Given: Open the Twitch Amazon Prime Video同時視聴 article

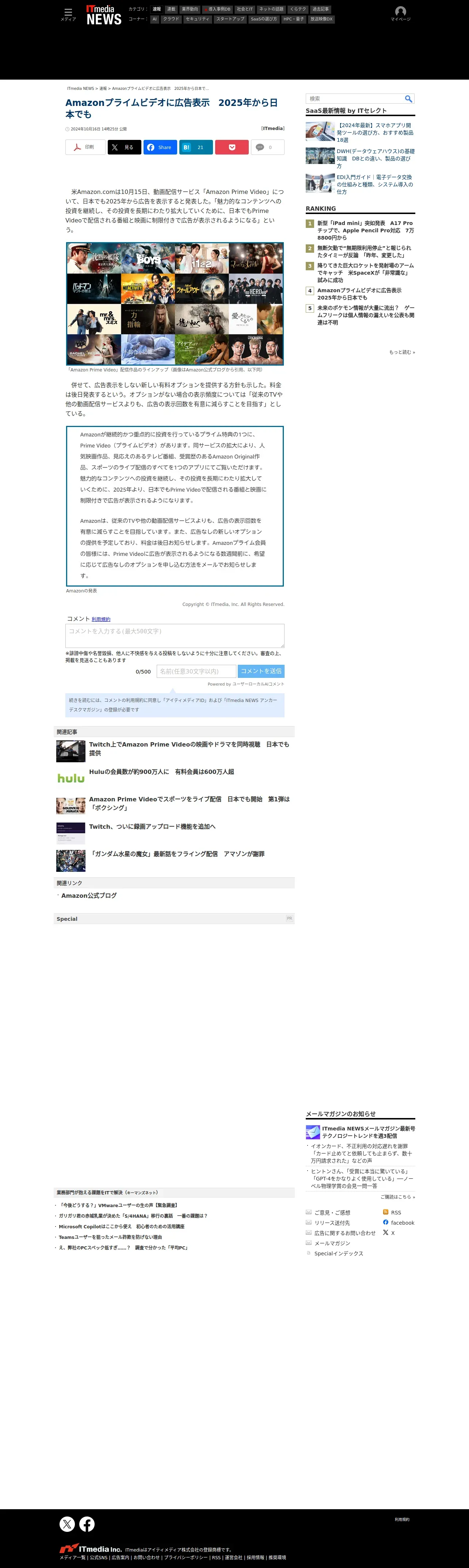Looking at the screenshot, I should (x=190, y=749).
